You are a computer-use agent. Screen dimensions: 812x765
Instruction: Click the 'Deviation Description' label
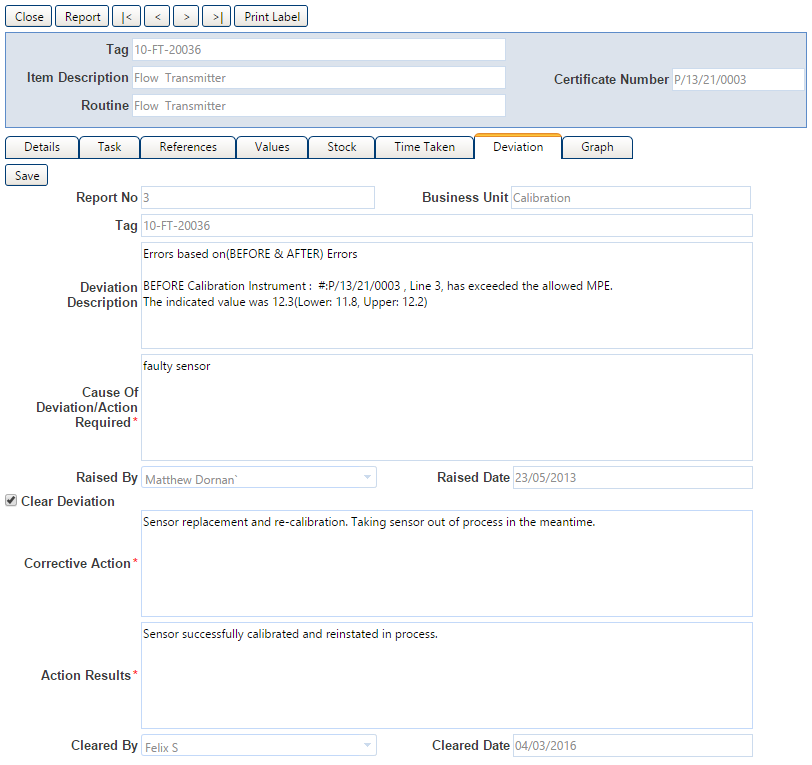tap(103, 295)
